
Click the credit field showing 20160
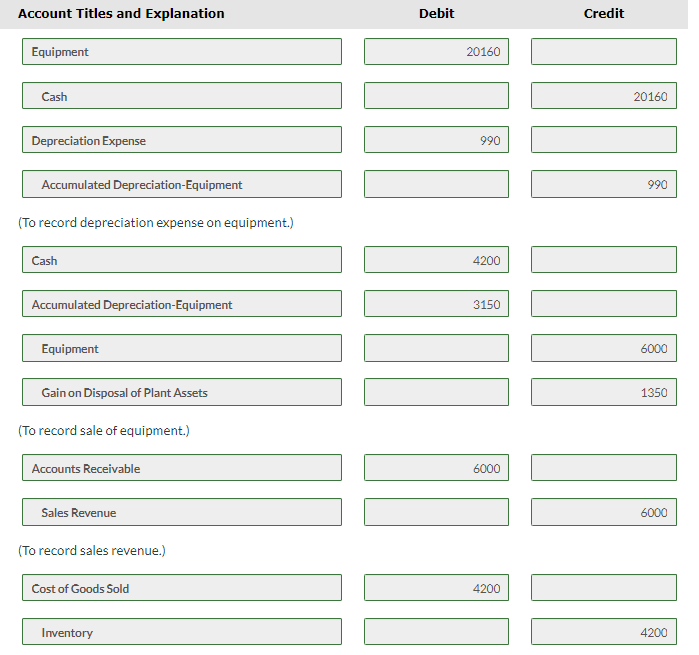point(604,95)
